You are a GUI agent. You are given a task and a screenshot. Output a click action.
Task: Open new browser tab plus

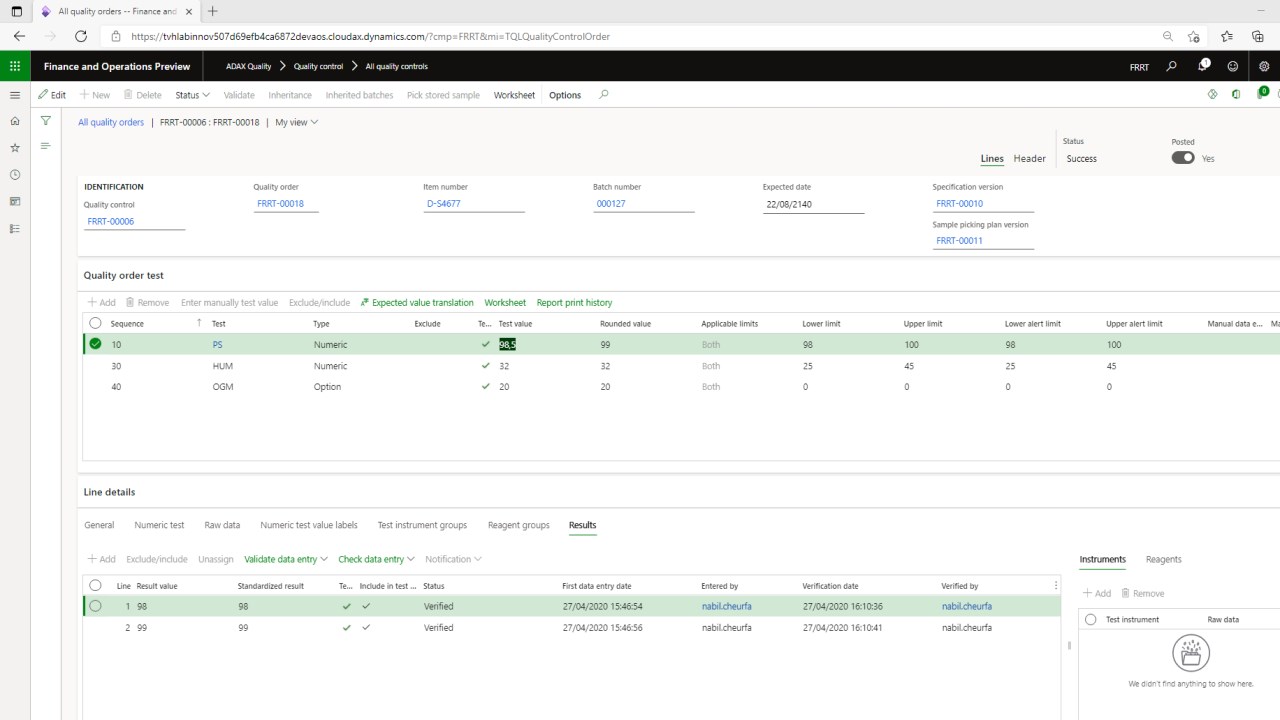[213, 11]
